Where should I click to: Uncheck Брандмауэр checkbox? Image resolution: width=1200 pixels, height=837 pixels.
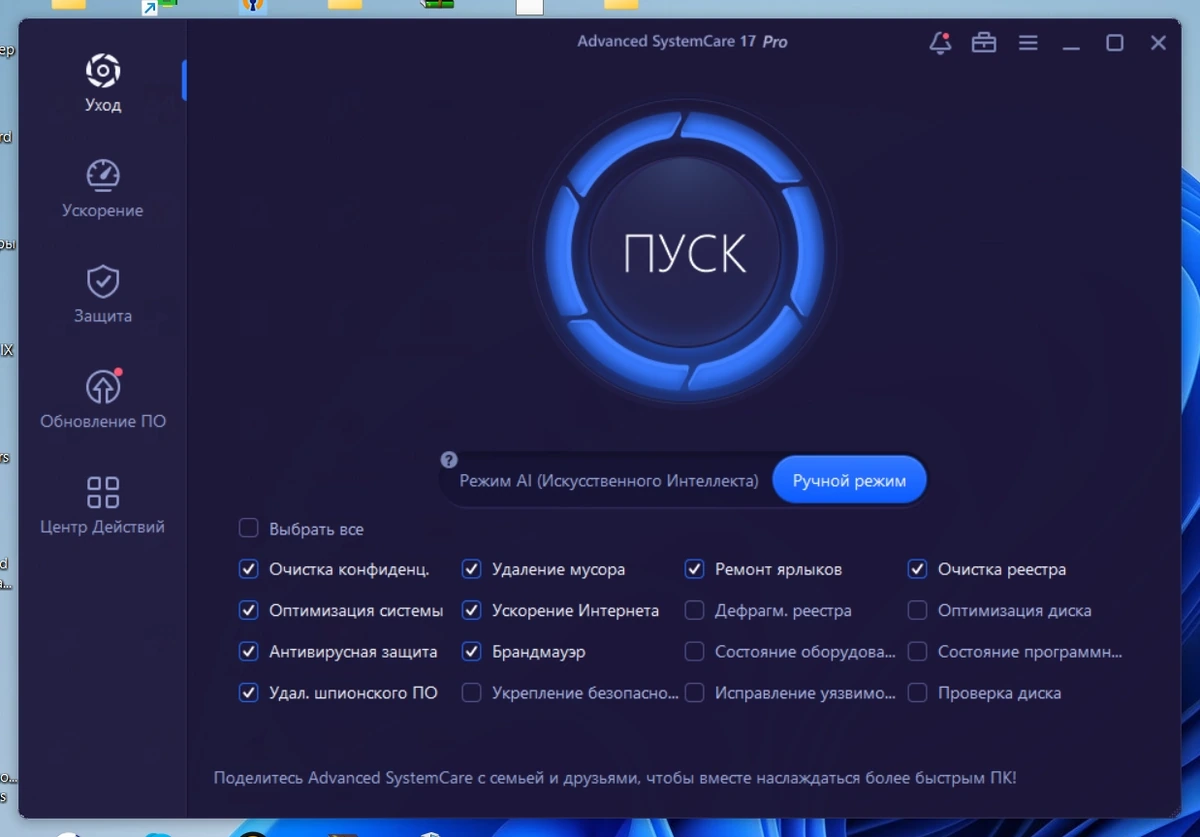click(x=471, y=651)
